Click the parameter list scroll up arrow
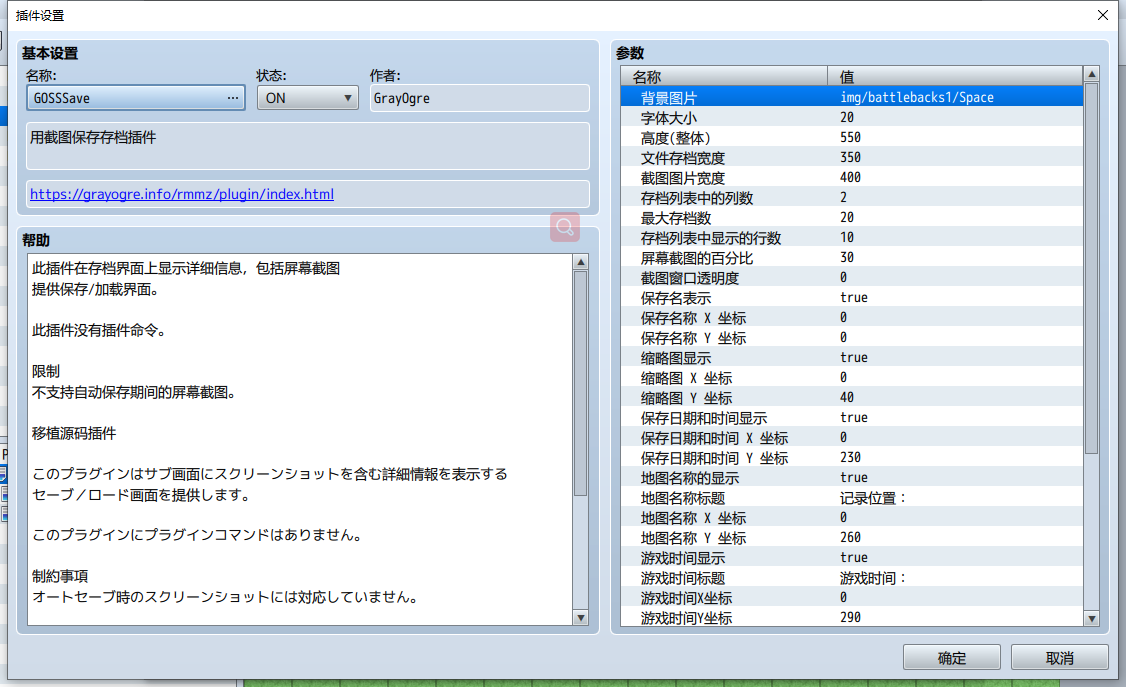 1092,74
